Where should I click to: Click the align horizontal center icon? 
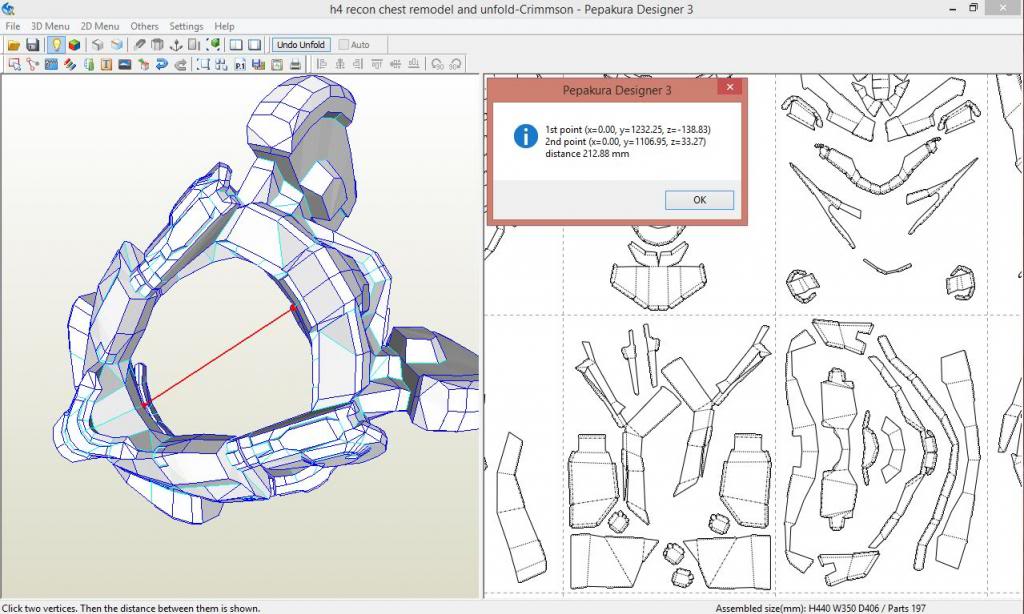340,64
